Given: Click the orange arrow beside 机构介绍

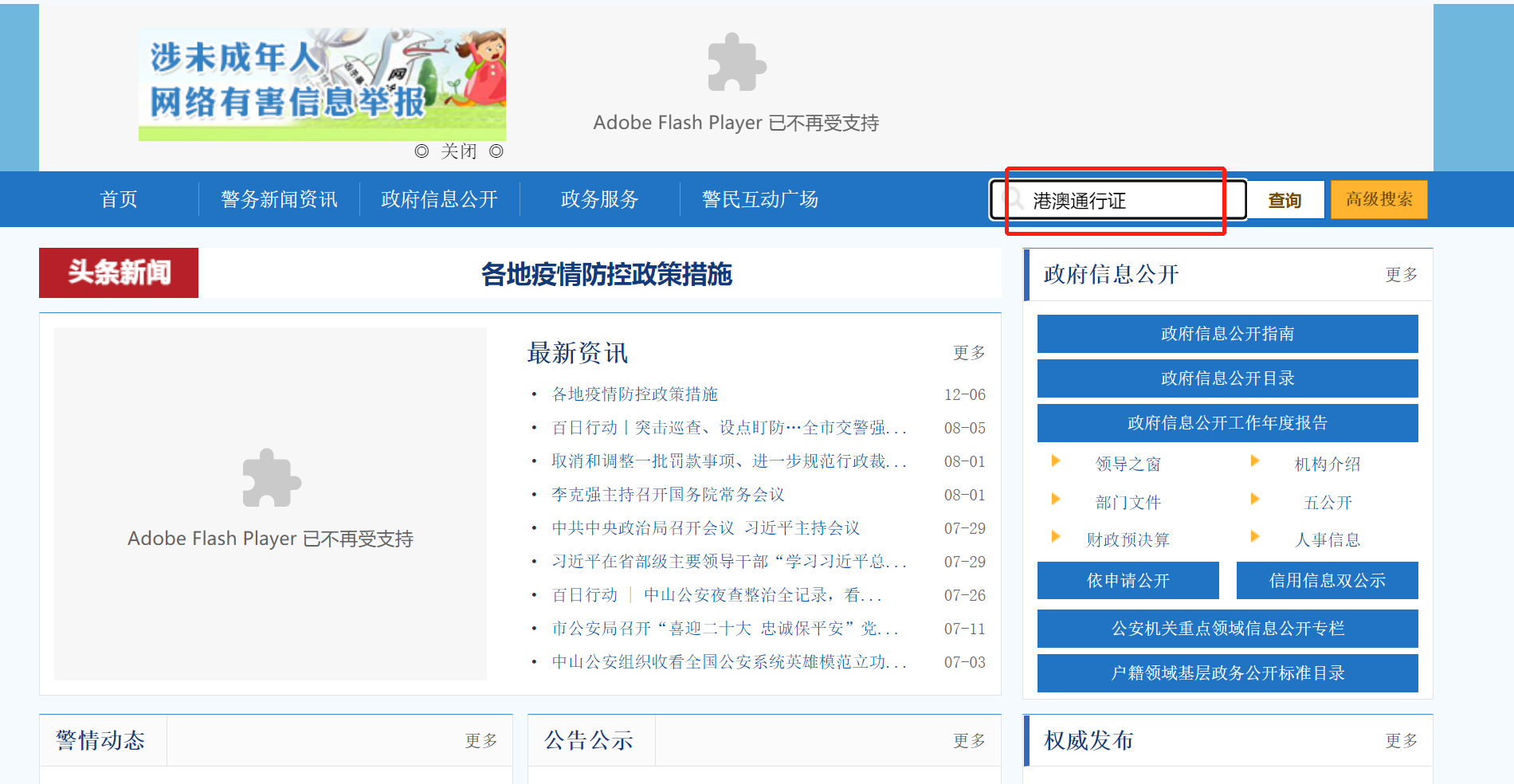Looking at the screenshot, I should [1255, 461].
